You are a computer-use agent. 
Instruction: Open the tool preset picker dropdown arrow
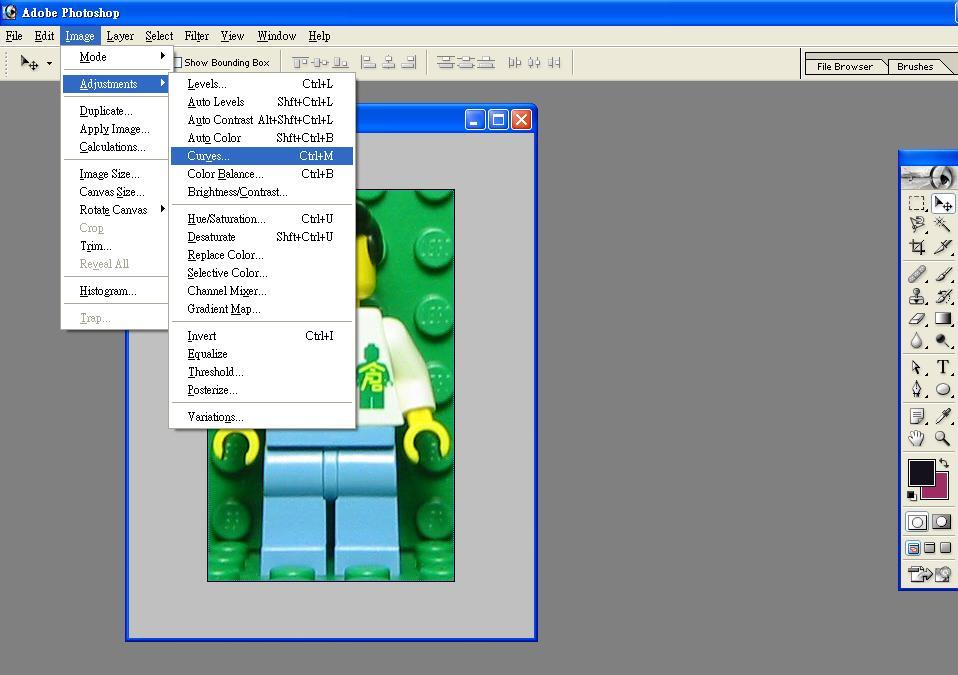point(49,63)
